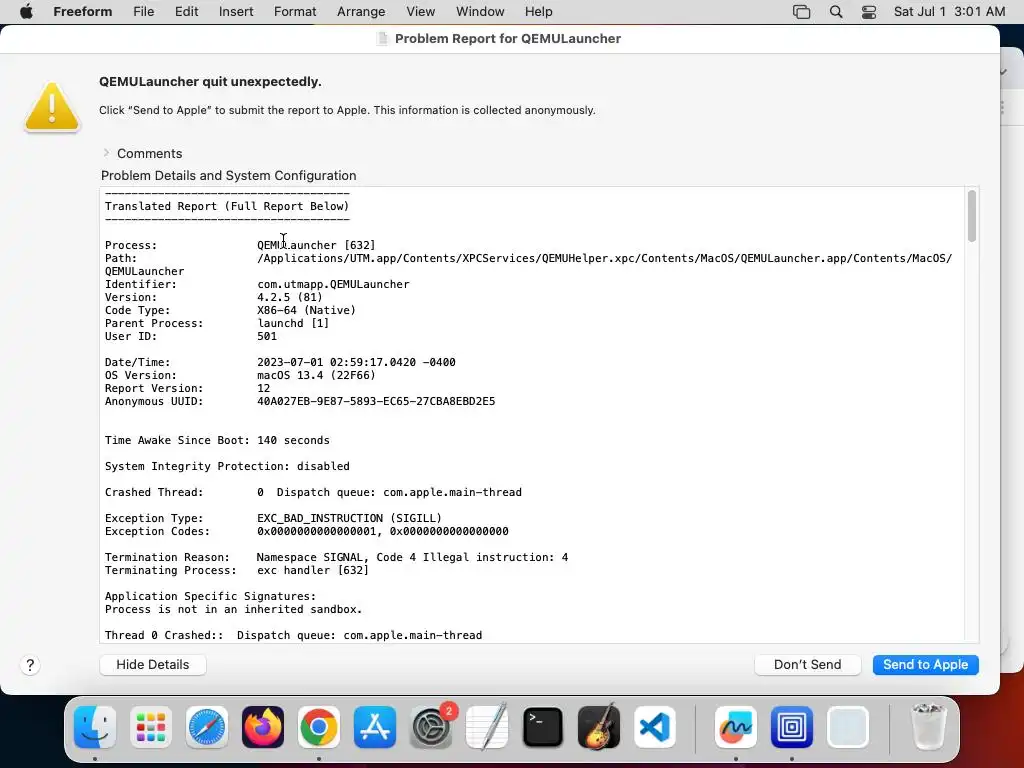
Task: Open the Window menu
Action: [480, 12]
